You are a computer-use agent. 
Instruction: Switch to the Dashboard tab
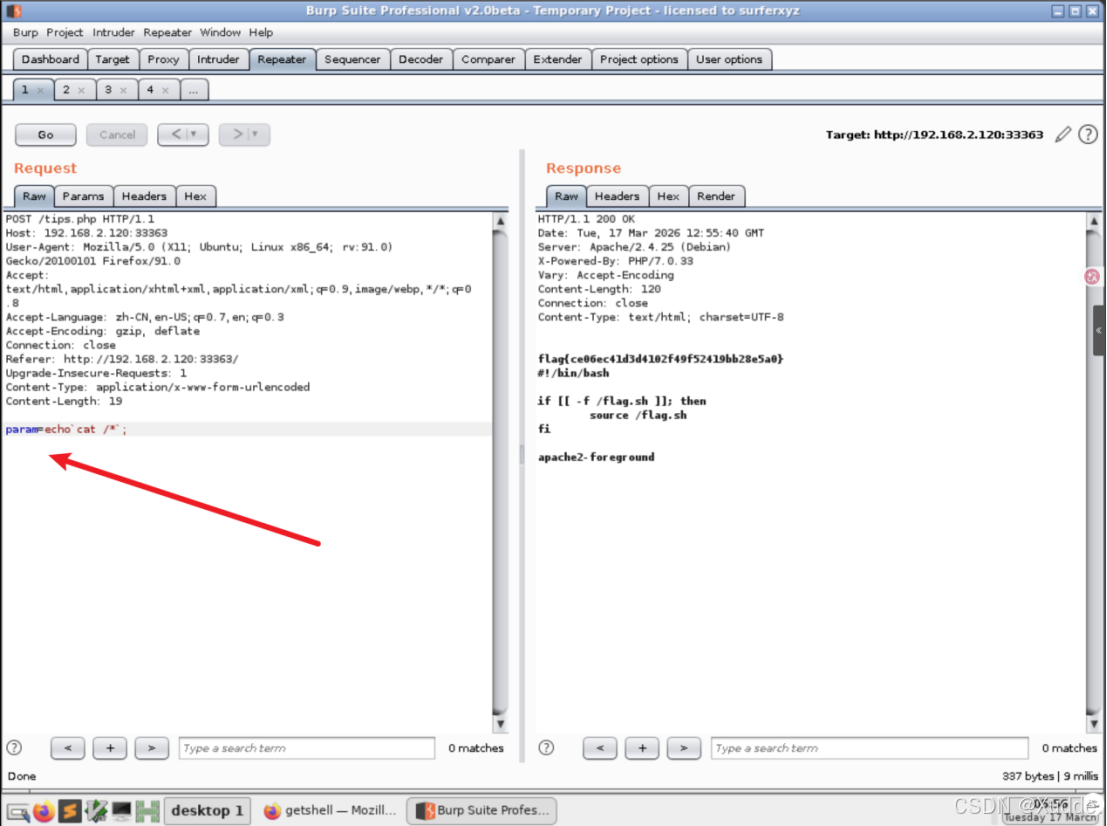coord(50,59)
